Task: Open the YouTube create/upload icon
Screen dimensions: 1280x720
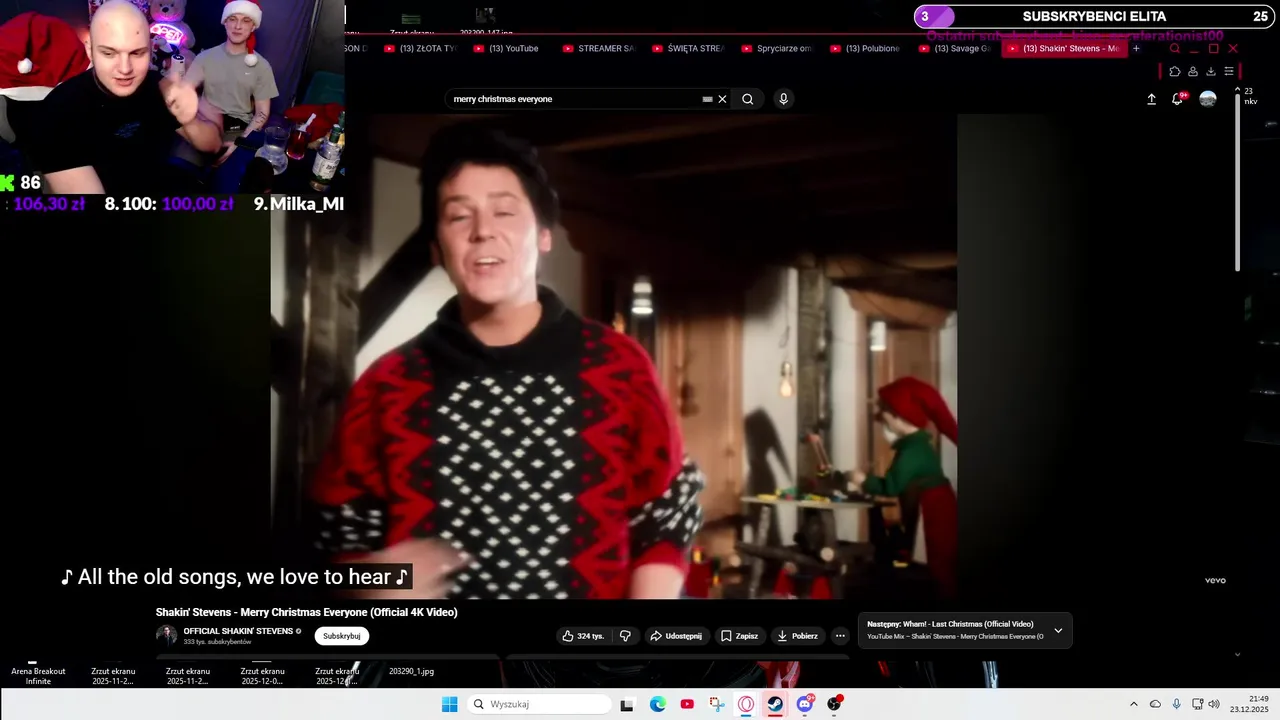Action: [1151, 99]
